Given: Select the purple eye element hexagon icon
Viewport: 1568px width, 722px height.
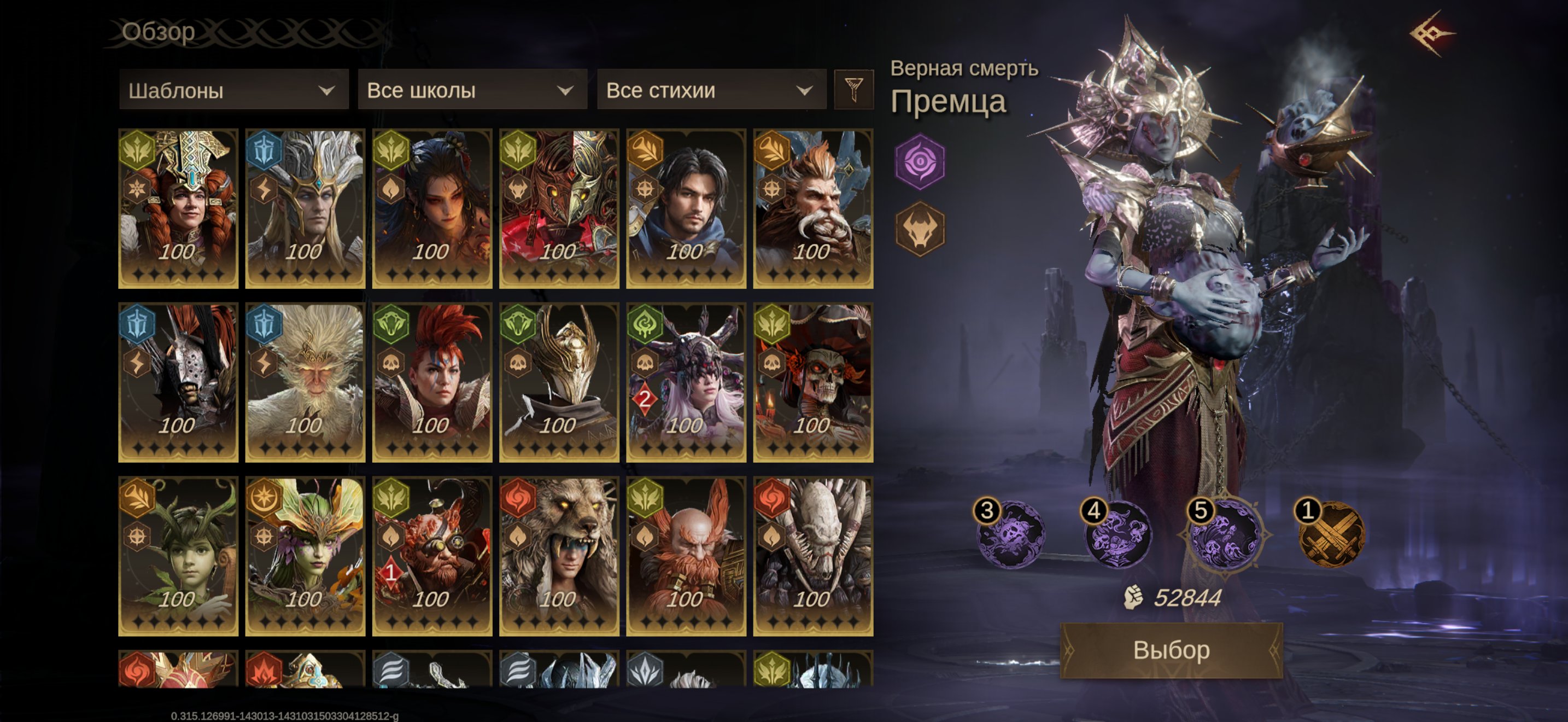Looking at the screenshot, I should click(919, 161).
